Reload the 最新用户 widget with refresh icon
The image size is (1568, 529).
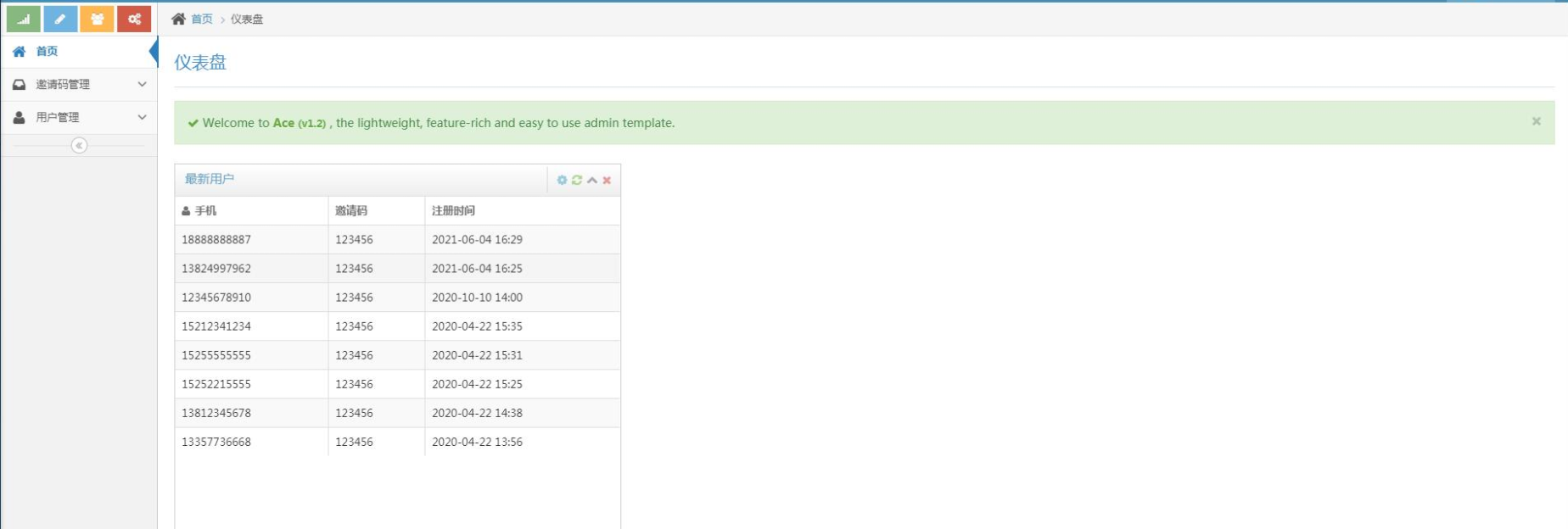tap(577, 180)
